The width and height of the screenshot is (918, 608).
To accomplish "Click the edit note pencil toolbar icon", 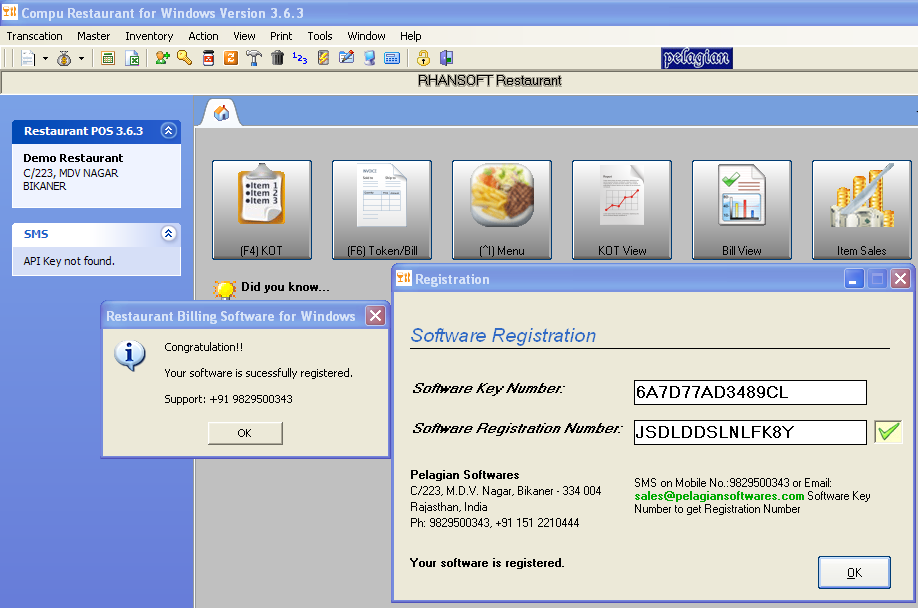I will (x=347, y=58).
